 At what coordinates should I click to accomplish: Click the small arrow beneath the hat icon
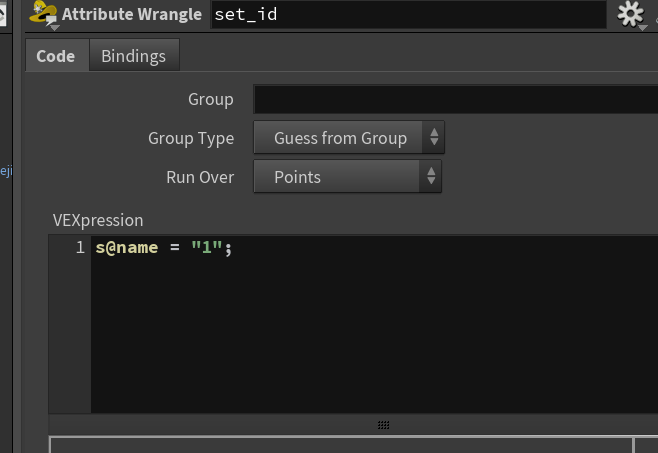55,28
